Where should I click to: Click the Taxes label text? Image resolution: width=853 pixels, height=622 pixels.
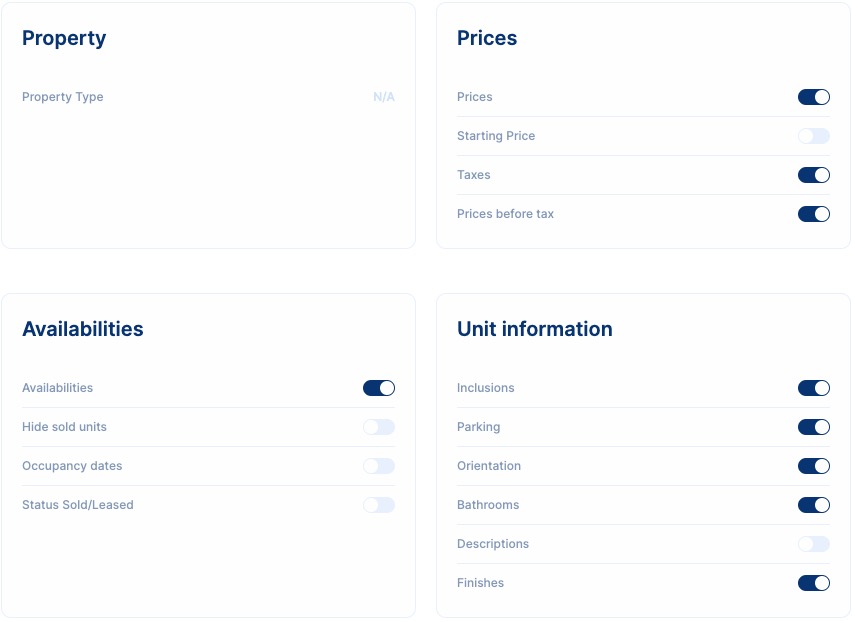pyautogui.click(x=474, y=175)
